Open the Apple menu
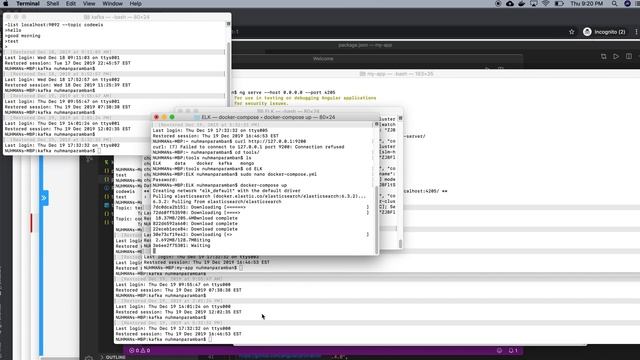 pyautogui.click(x=6, y=4)
